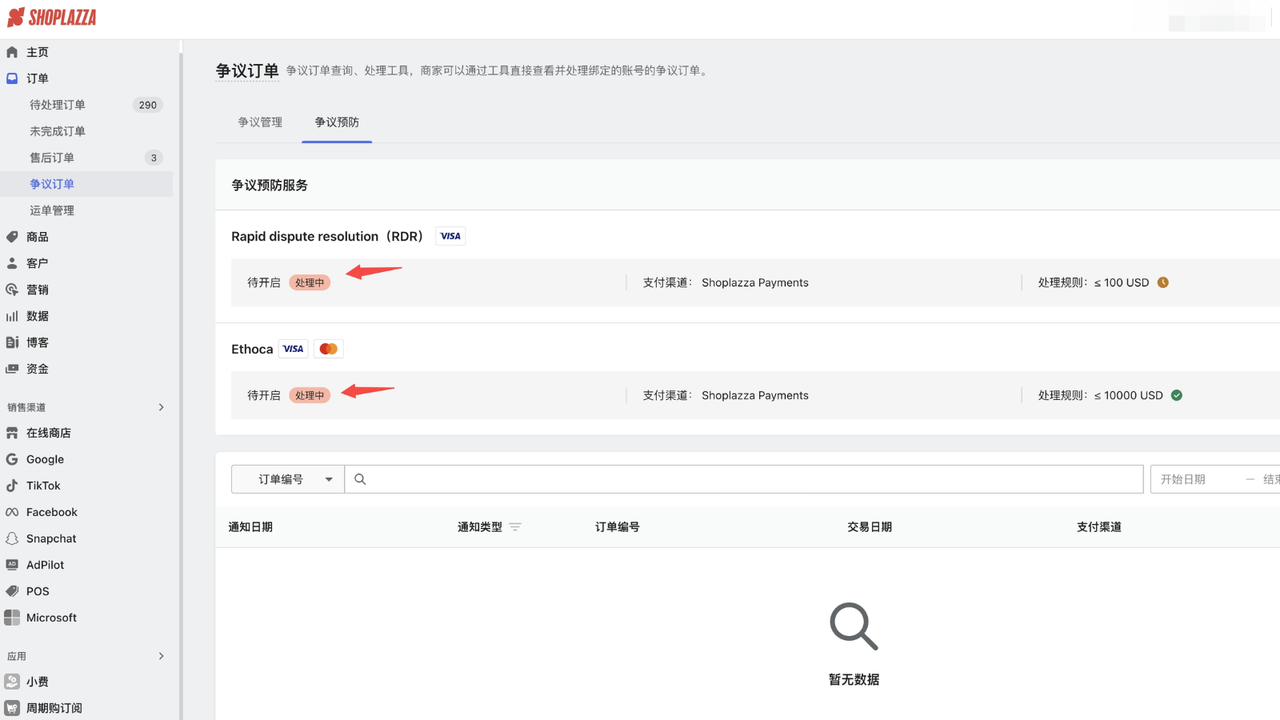Click the orange warning icon beside 100 USD
This screenshot has width=1280, height=720.
(1162, 282)
